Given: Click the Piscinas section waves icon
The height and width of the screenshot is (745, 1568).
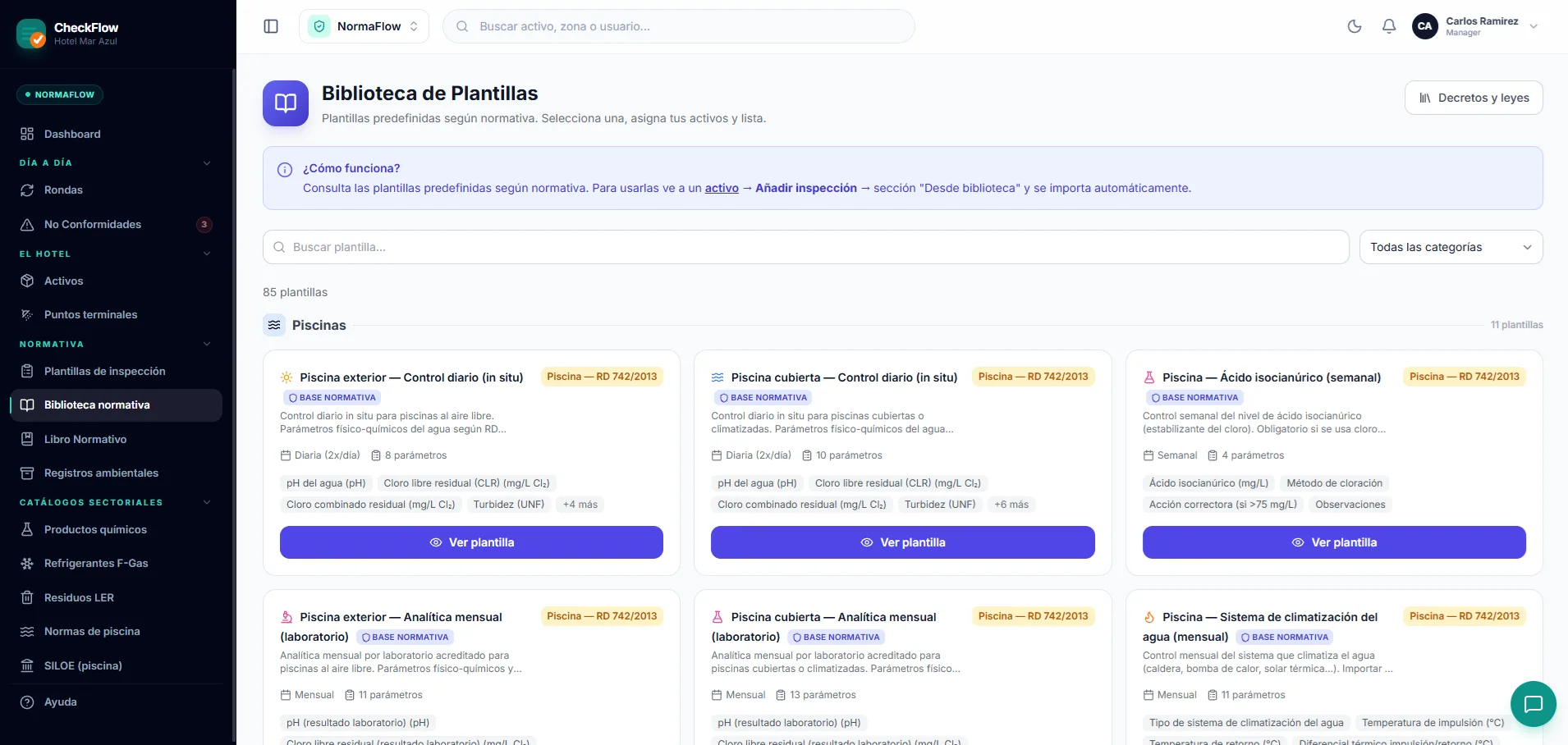Looking at the screenshot, I should click(x=274, y=325).
